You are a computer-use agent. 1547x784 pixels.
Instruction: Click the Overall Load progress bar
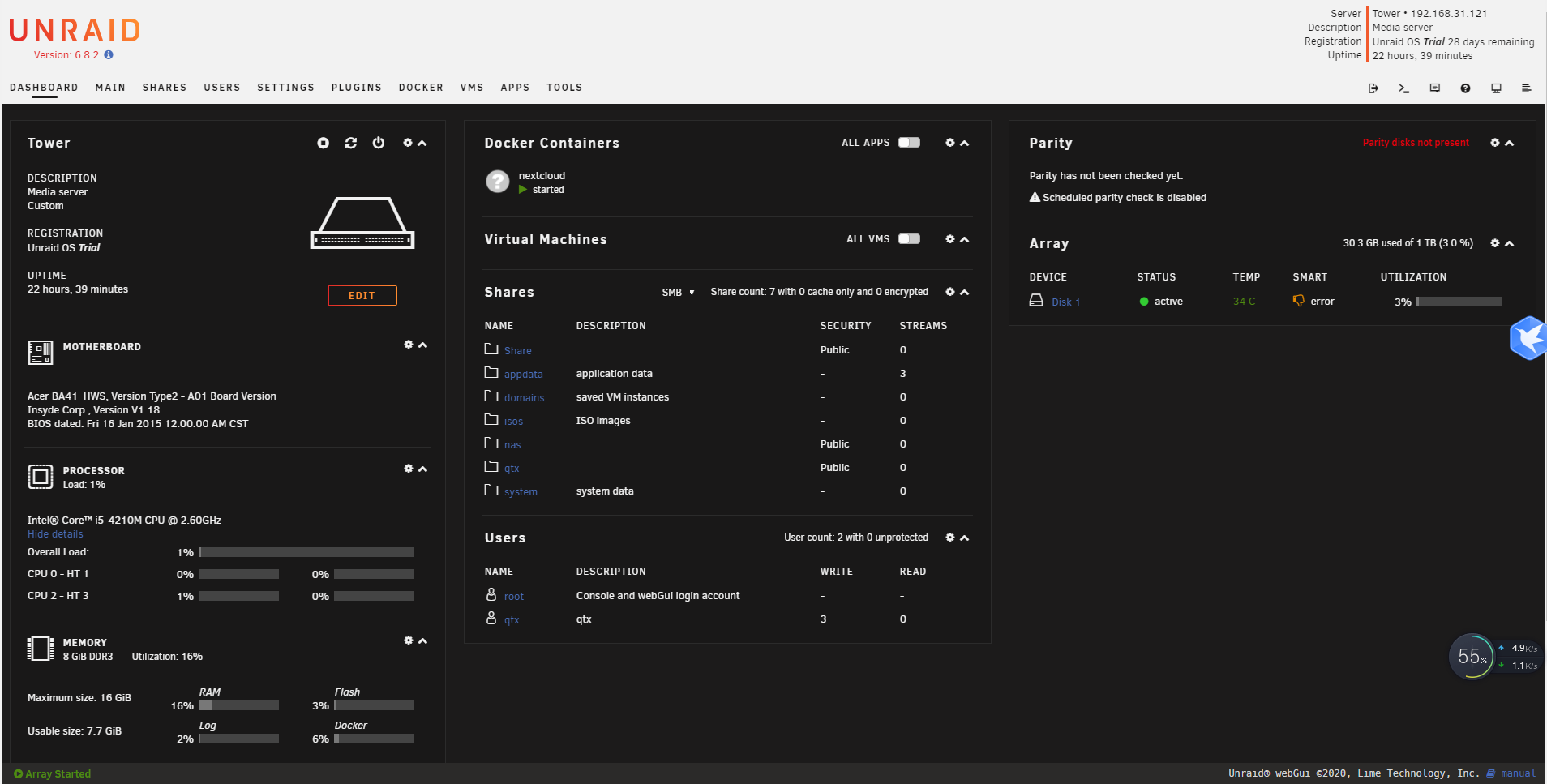[306, 552]
